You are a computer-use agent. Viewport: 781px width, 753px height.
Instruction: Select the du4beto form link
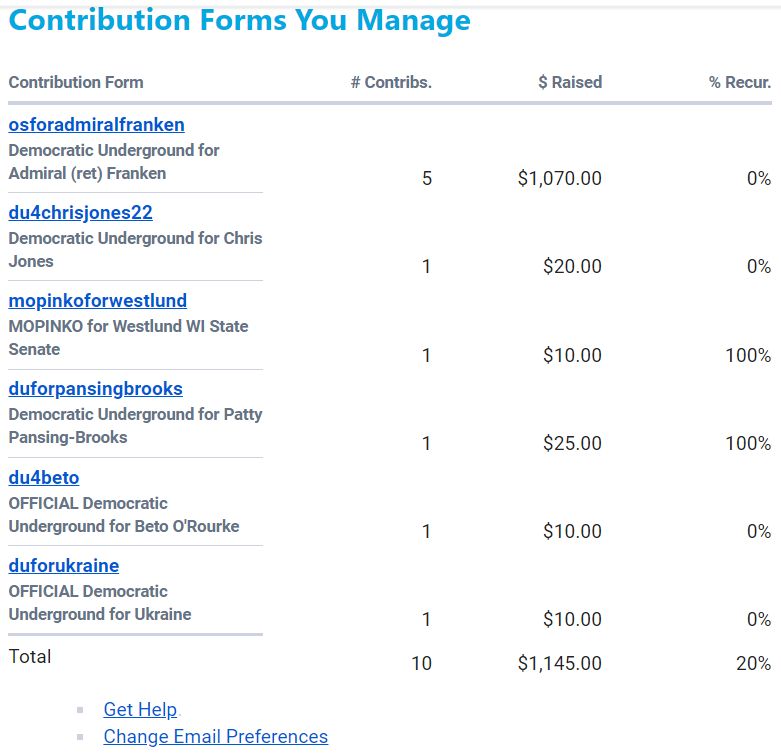[x=43, y=478]
